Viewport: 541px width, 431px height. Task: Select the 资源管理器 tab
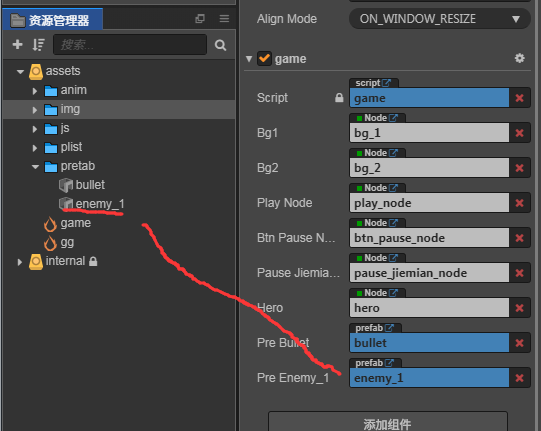(x=52, y=20)
